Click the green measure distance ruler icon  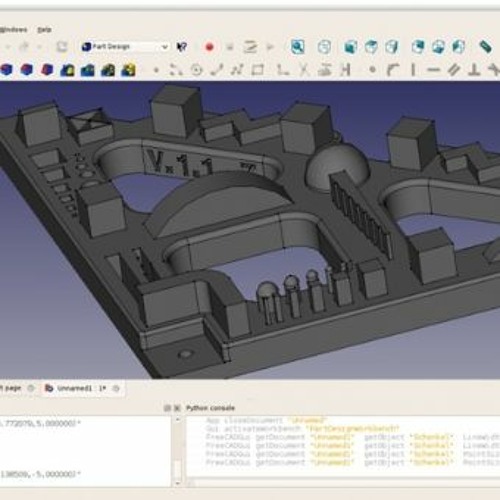click(485, 46)
